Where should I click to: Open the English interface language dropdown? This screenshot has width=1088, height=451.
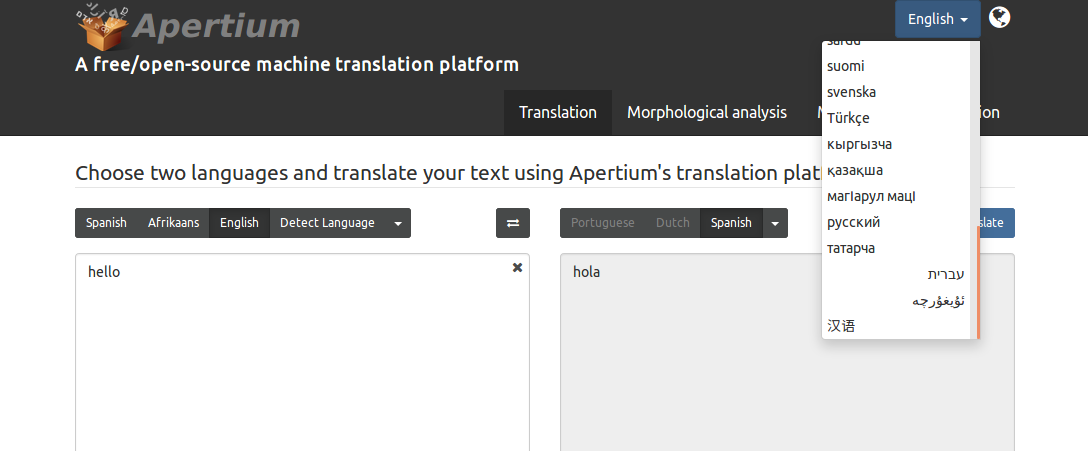(x=937, y=19)
